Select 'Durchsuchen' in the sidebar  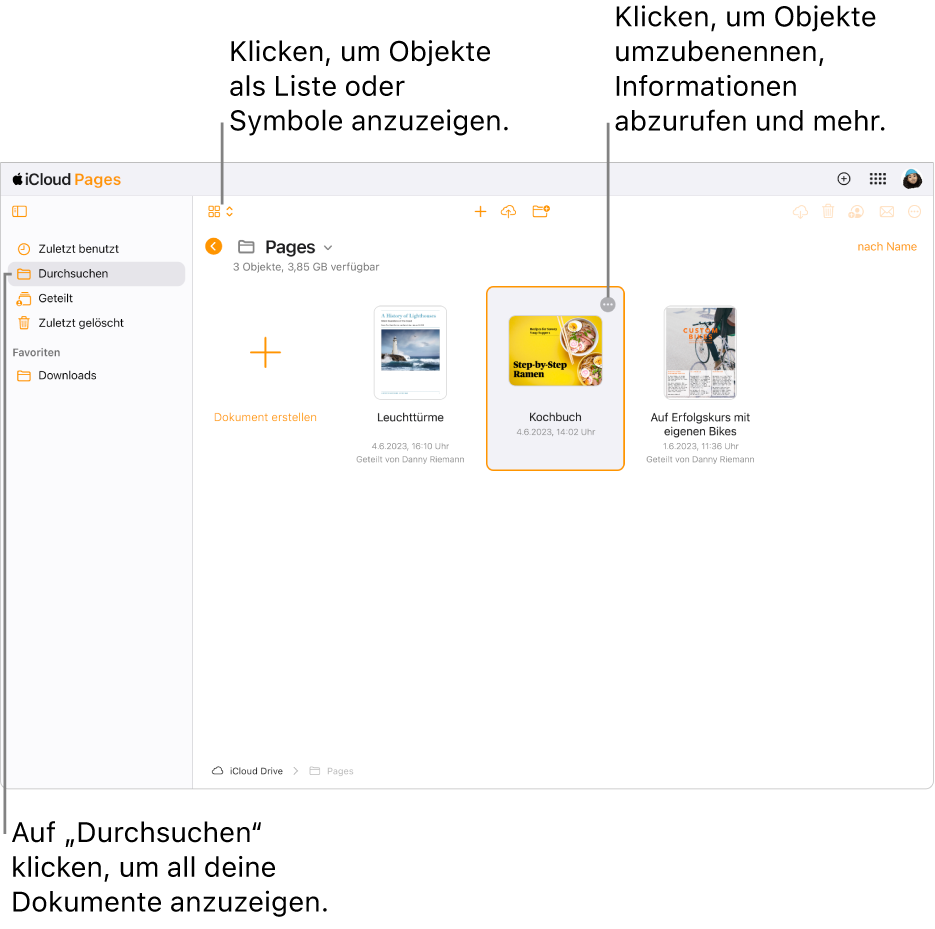point(96,274)
